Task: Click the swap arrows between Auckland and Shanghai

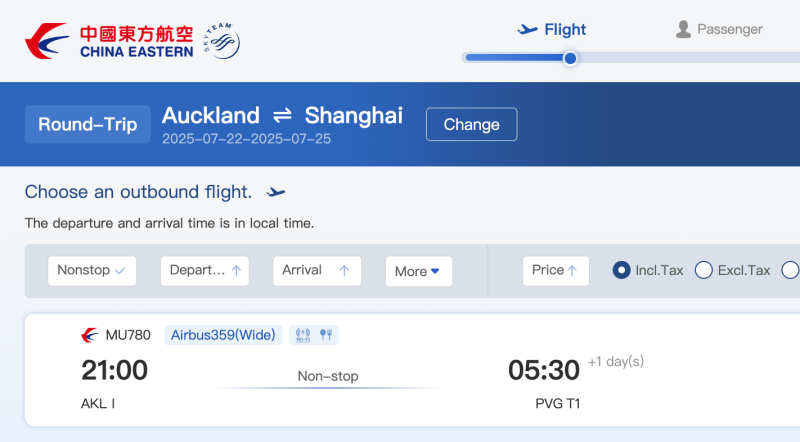Action: [282, 116]
